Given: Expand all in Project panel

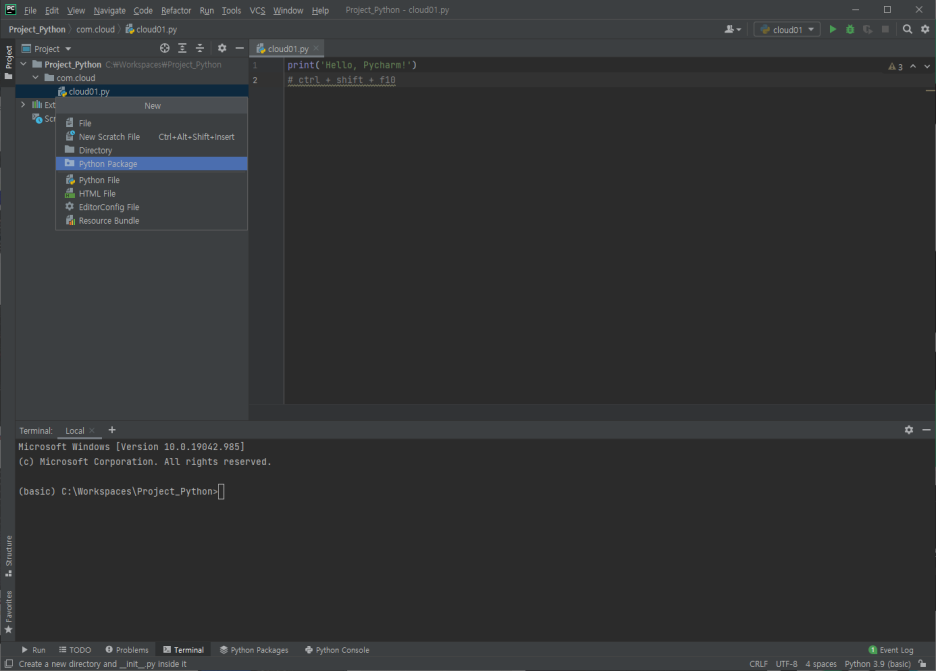Looking at the screenshot, I should 182,48.
